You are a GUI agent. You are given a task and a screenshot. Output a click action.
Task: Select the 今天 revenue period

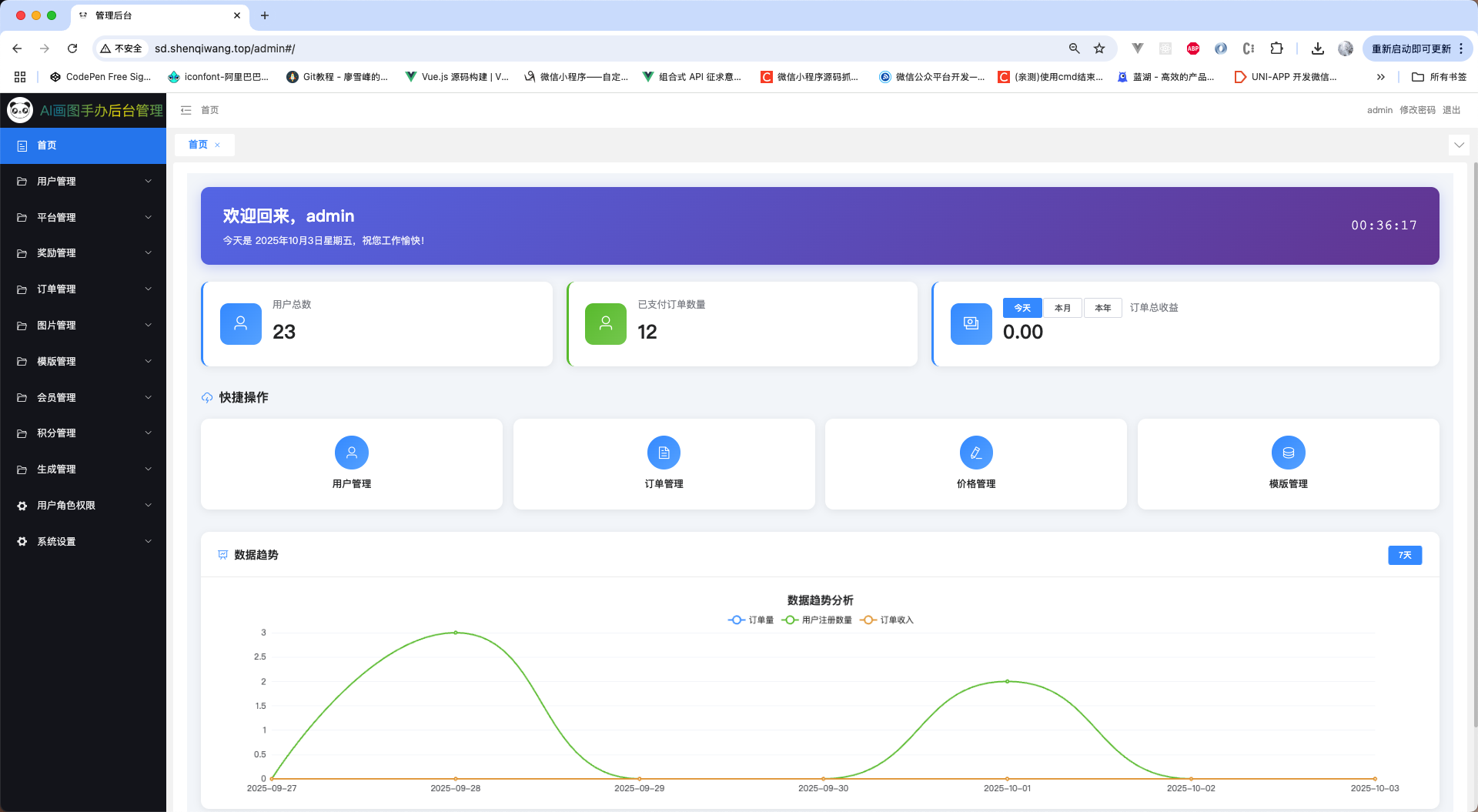(1022, 308)
